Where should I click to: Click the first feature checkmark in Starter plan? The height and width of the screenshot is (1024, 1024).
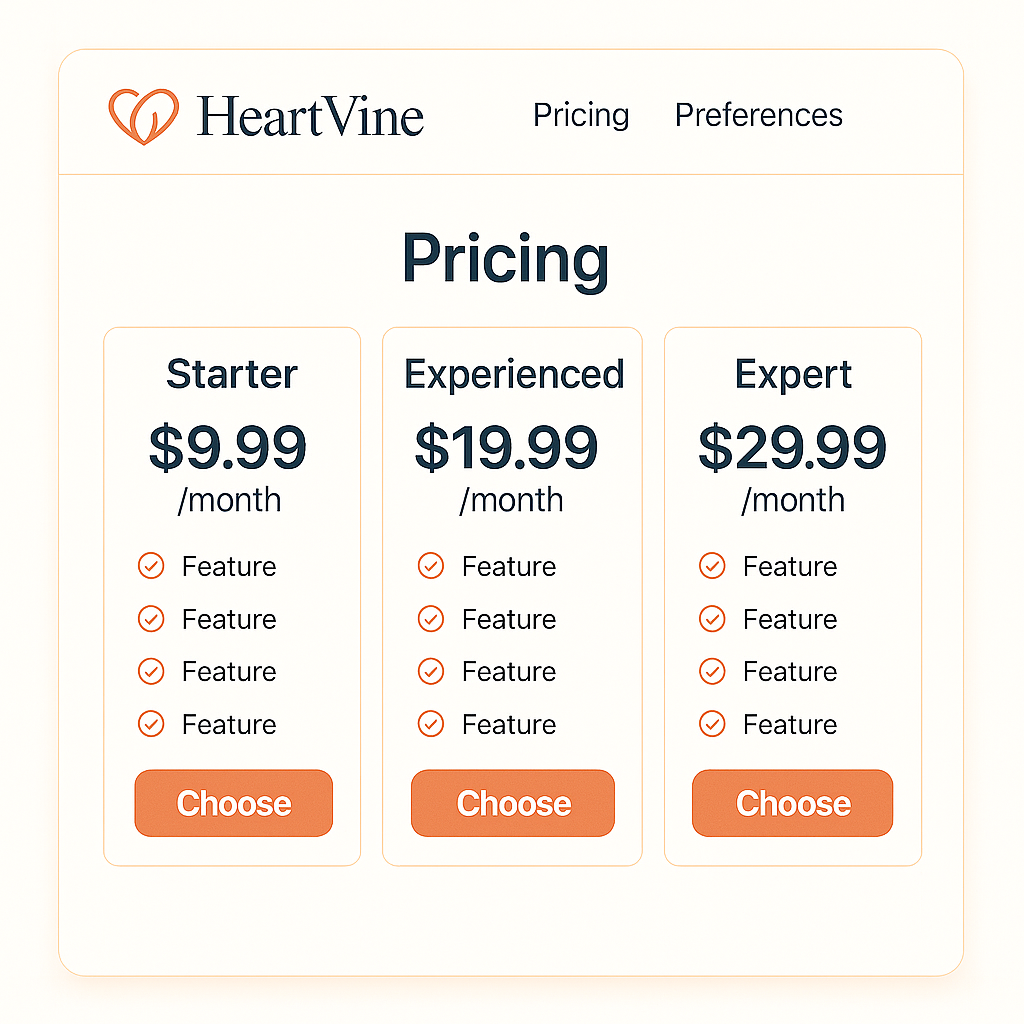pos(151,566)
